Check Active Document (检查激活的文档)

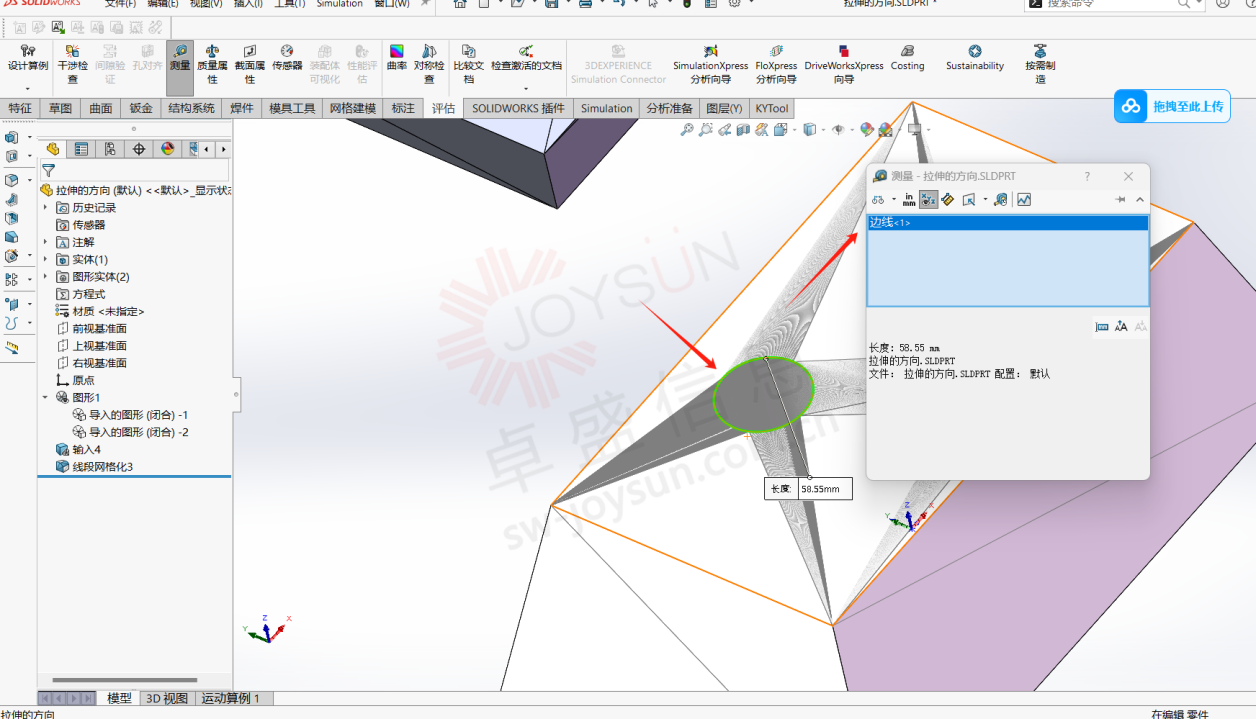point(526,58)
